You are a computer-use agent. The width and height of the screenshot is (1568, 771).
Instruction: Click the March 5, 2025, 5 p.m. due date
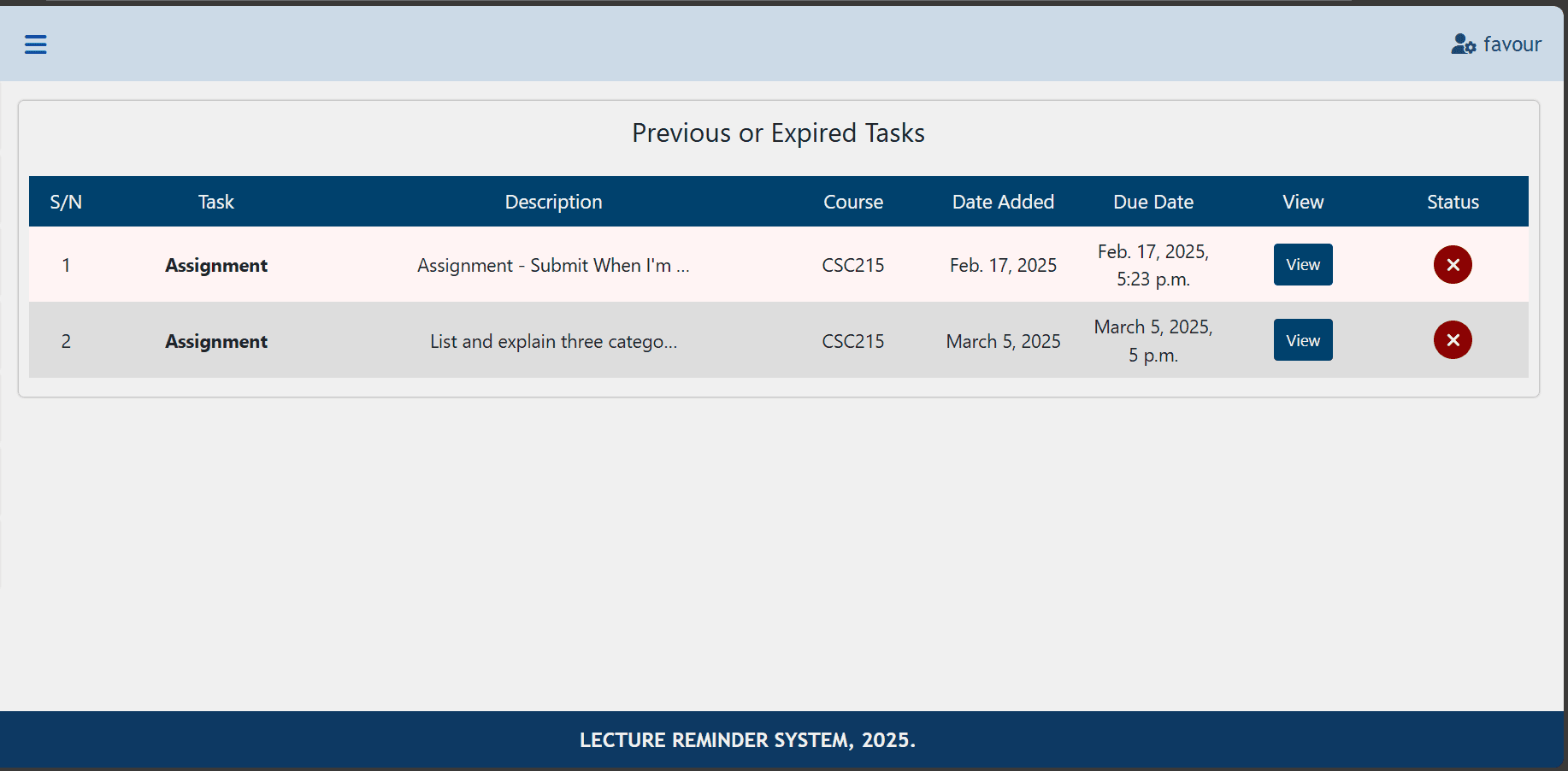(x=1152, y=341)
